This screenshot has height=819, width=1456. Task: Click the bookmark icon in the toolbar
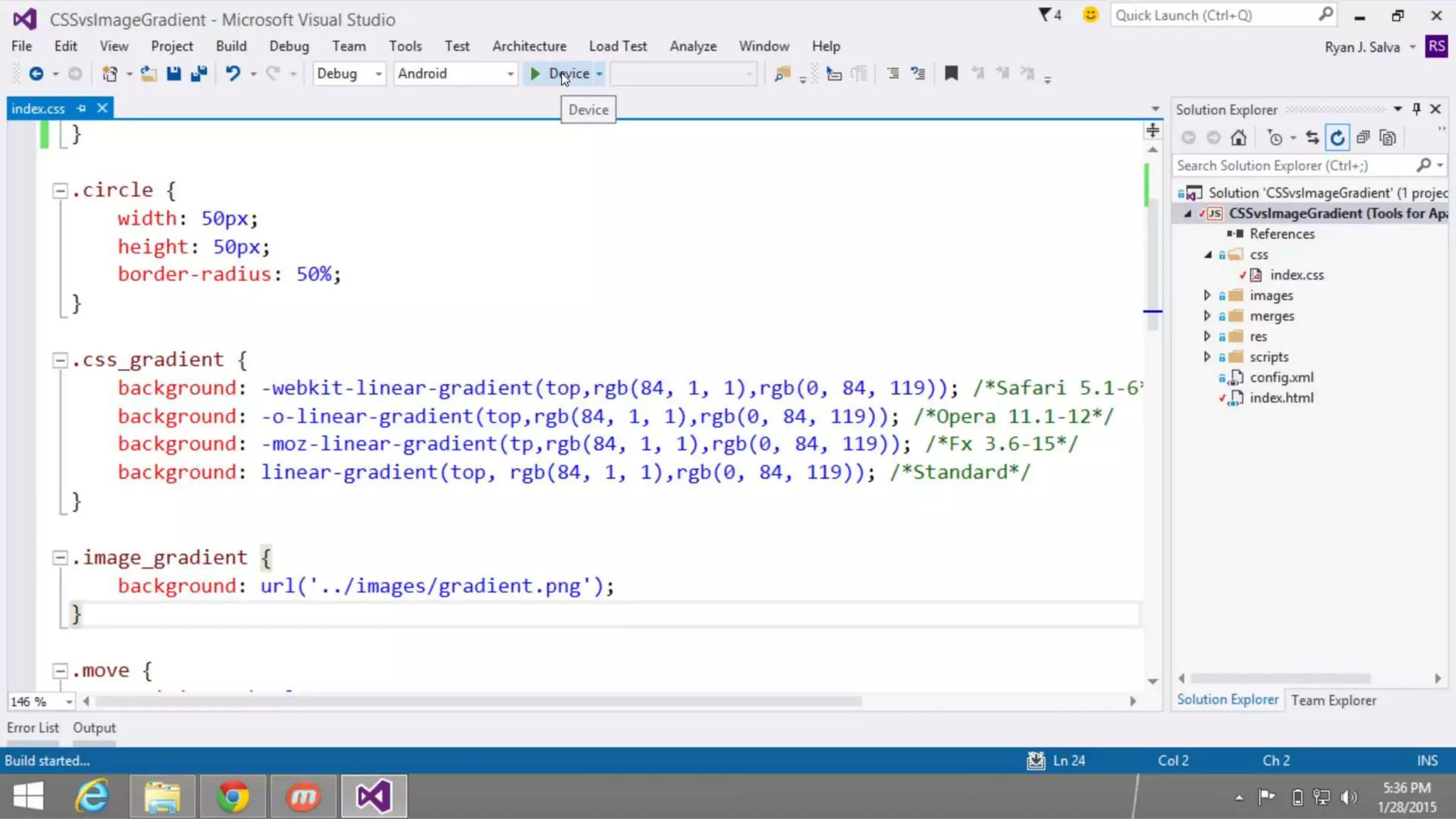click(951, 73)
